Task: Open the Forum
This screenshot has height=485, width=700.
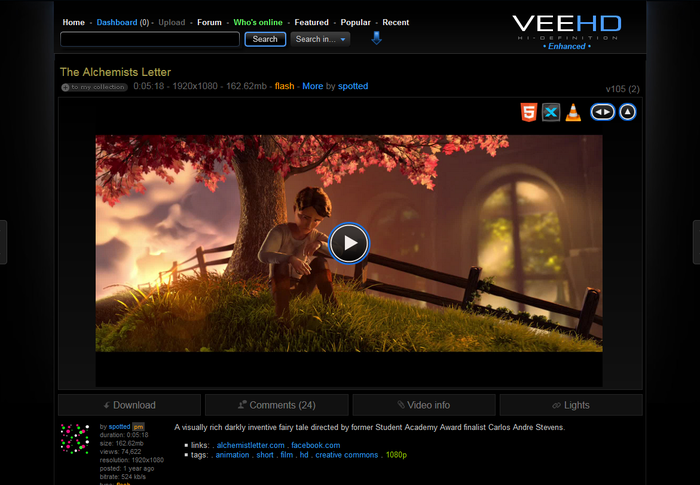Action: click(x=209, y=22)
